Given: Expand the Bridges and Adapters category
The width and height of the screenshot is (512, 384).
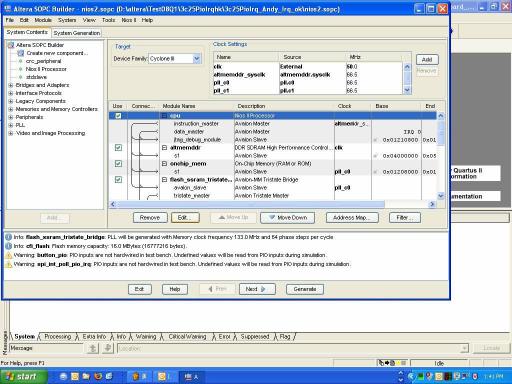Looking at the screenshot, I should 11,85.
